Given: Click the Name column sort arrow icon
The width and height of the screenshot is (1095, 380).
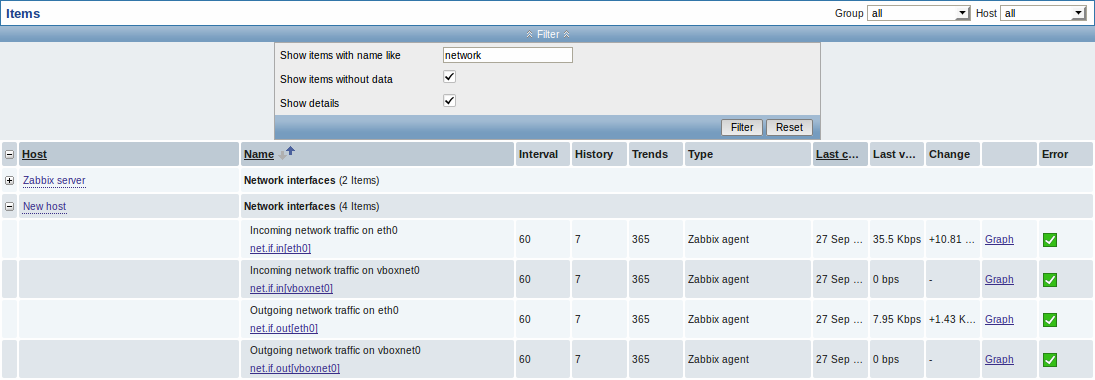Looking at the screenshot, I should pyautogui.click(x=286, y=153).
